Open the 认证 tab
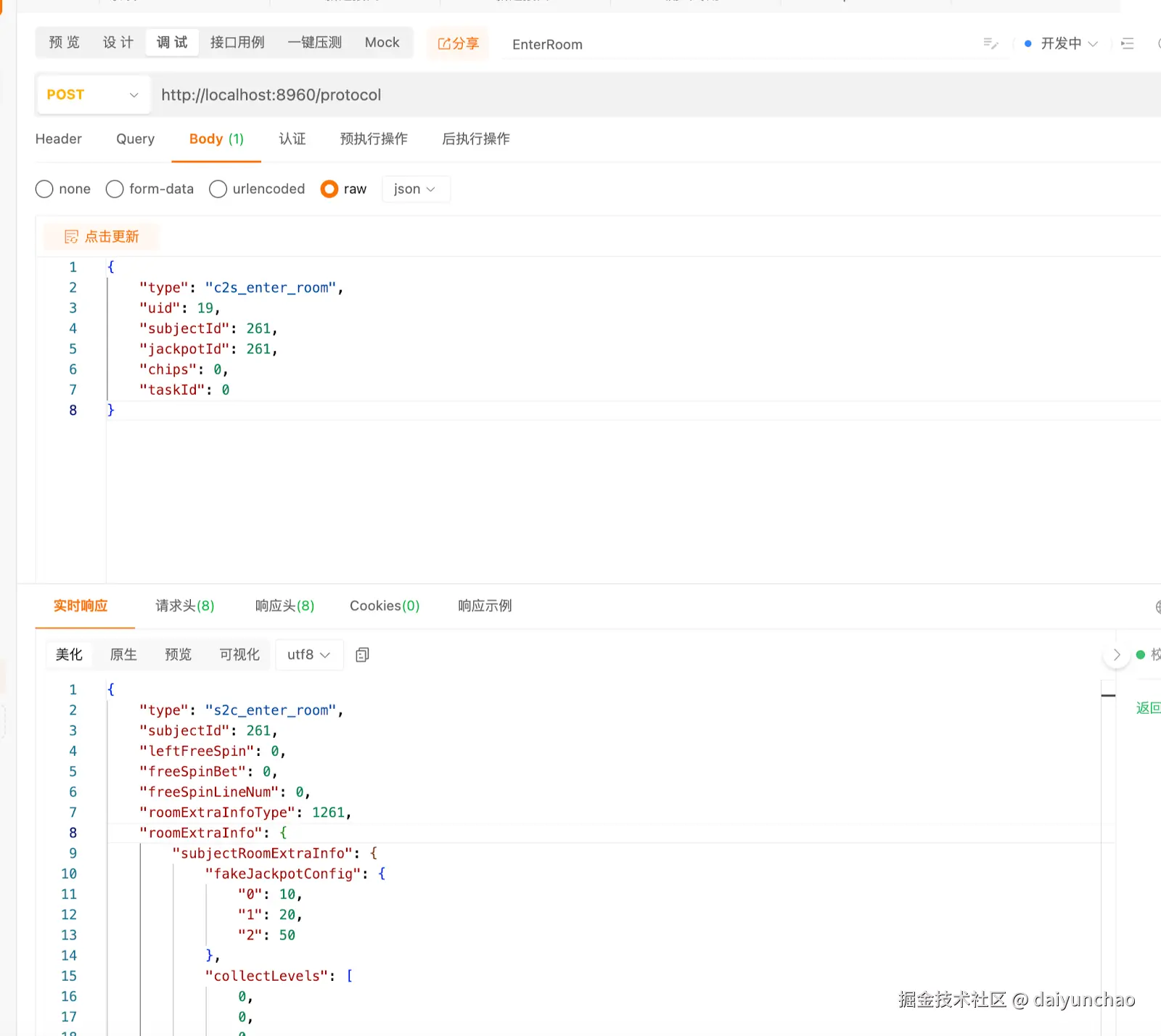Screen dimensions: 1161x1036 (292, 139)
